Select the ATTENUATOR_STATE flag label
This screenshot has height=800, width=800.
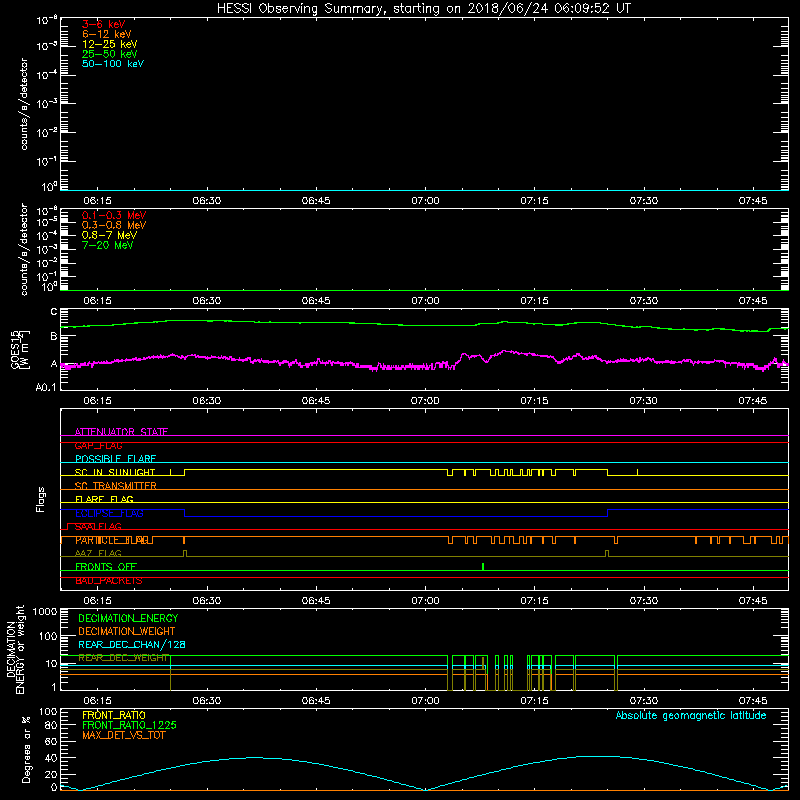pos(121,432)
